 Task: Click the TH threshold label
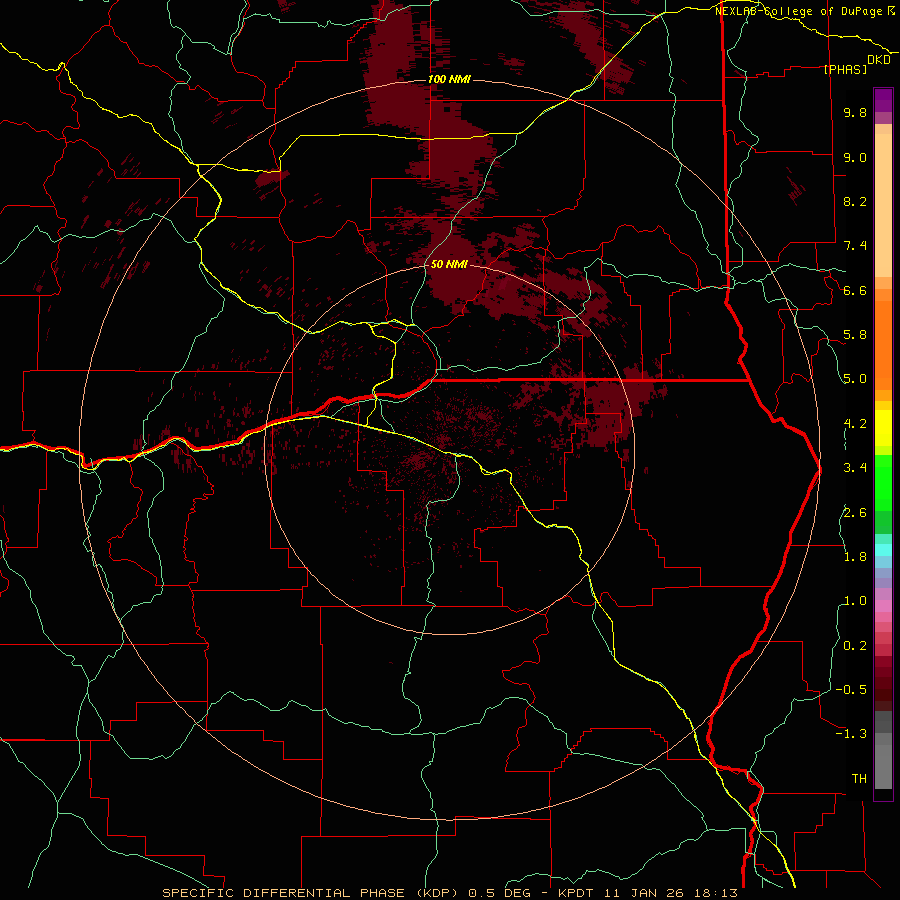click(859, 778)
